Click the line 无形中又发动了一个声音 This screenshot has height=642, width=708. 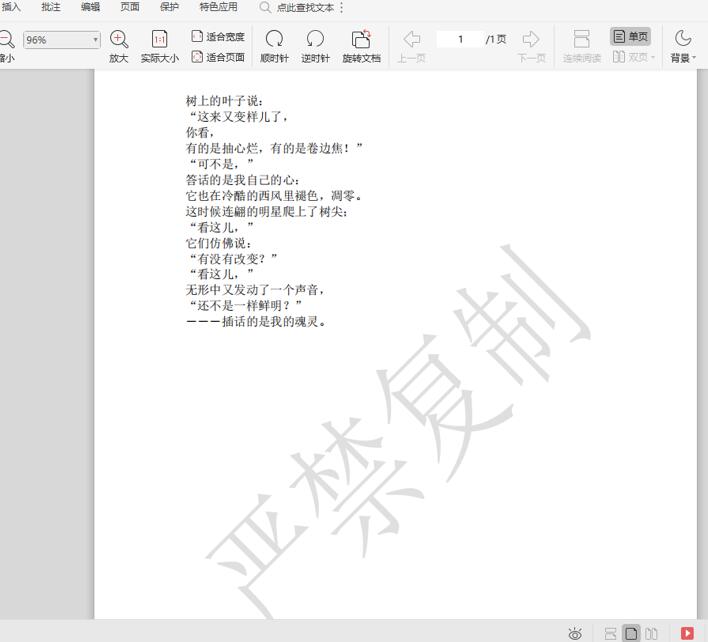(255, 290)
